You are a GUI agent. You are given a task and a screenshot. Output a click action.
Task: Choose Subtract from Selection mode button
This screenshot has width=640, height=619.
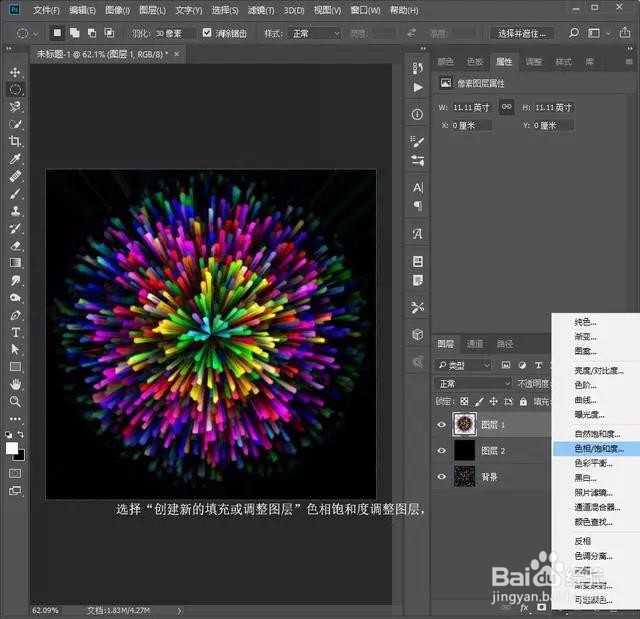point(92,33)
